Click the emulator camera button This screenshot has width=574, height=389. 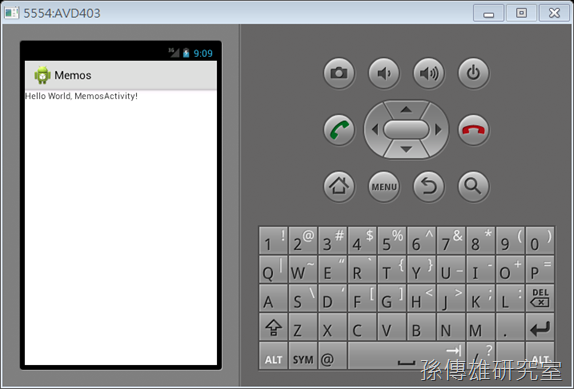click(x=339, y=73)
